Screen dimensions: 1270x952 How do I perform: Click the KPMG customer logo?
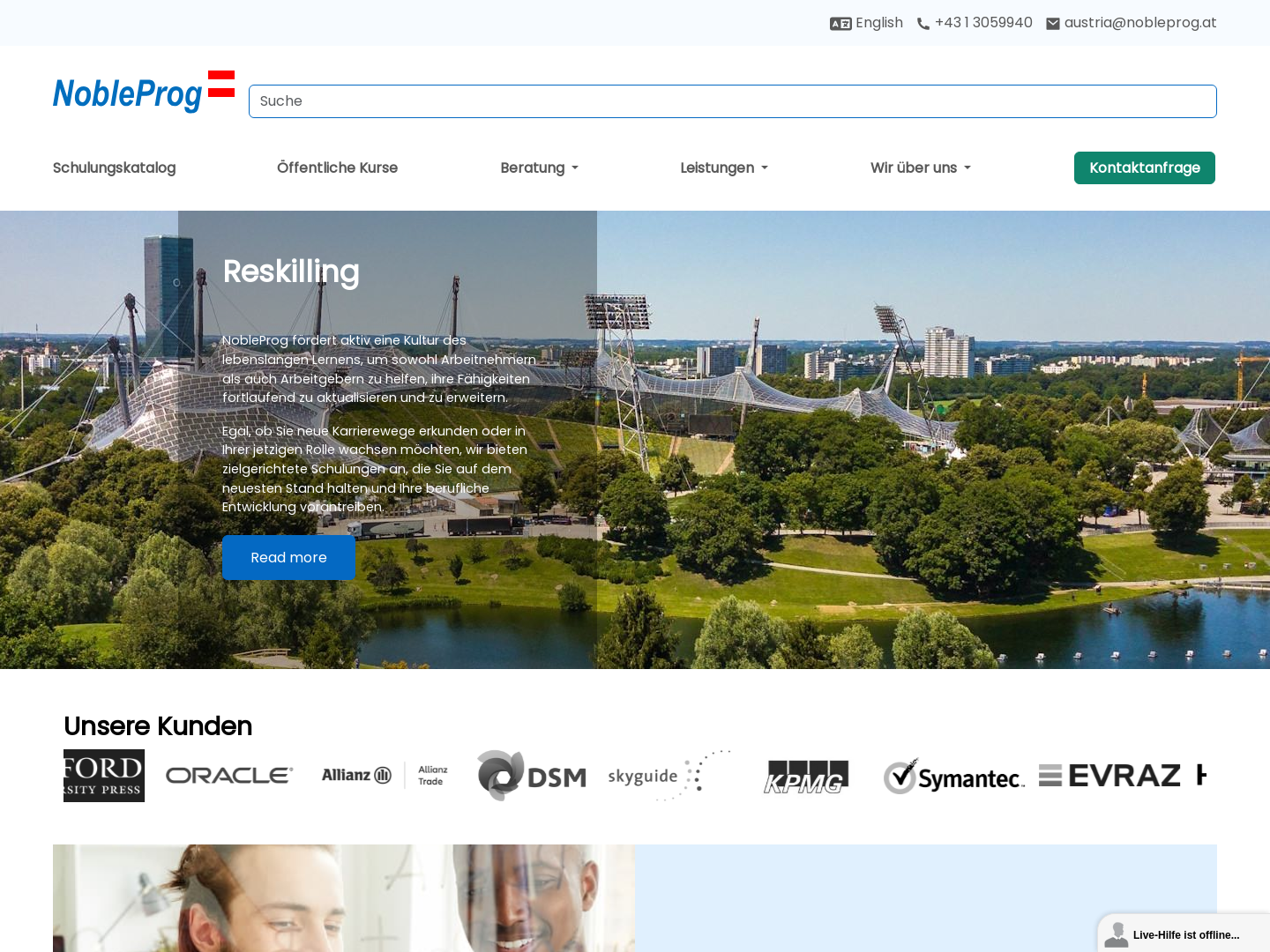pos(807,777)
